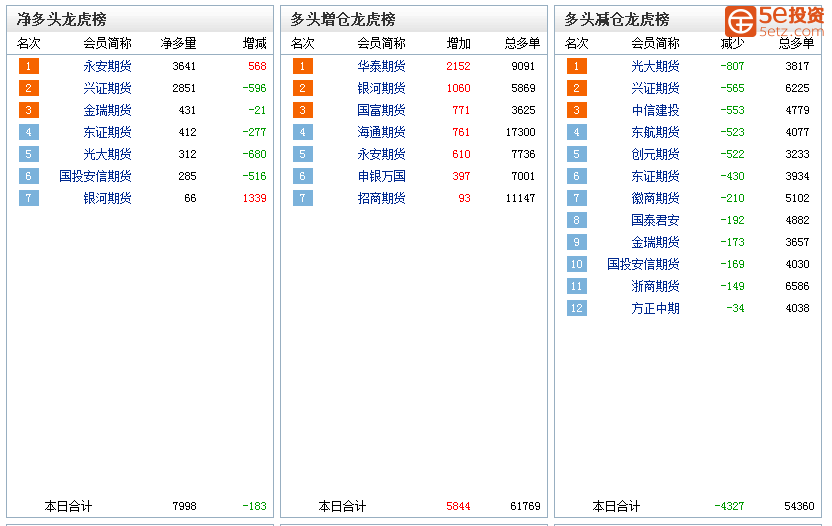Click rank 1 badge beside 永安期货
Viewport: 832px width, 526px height.
coord(29,66)
